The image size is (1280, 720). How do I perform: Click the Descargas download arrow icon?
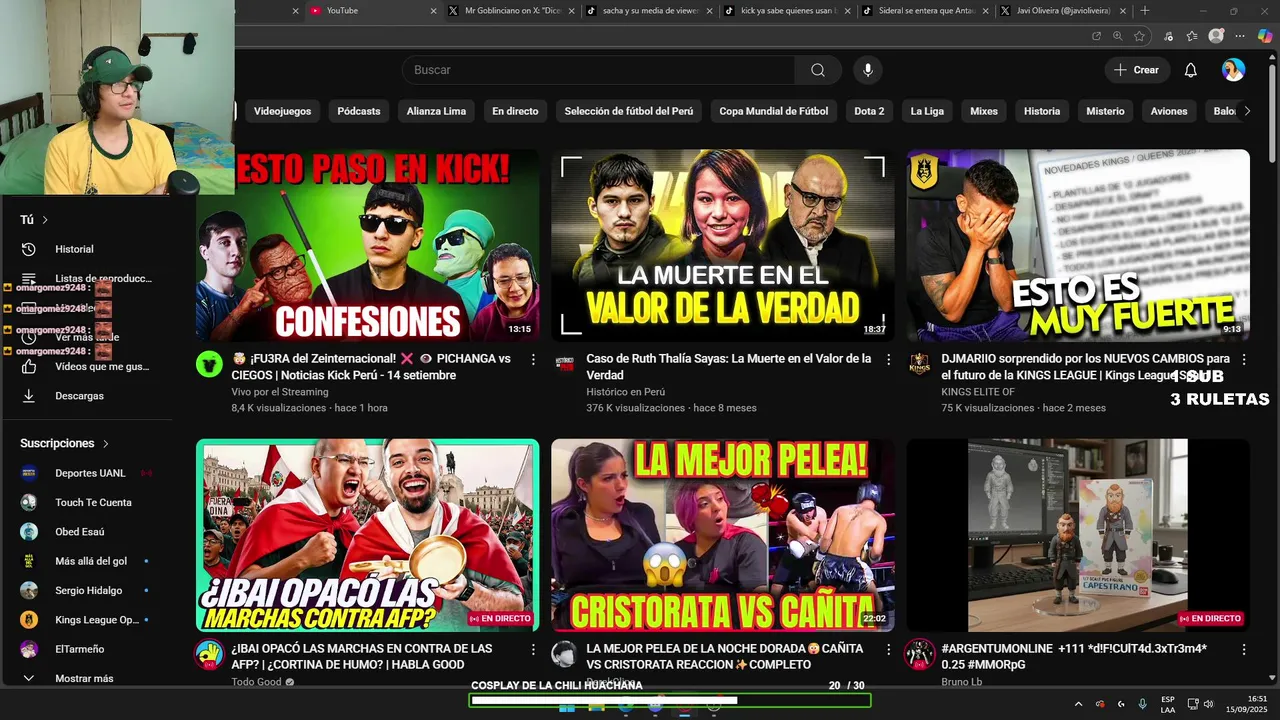[29, 396]
